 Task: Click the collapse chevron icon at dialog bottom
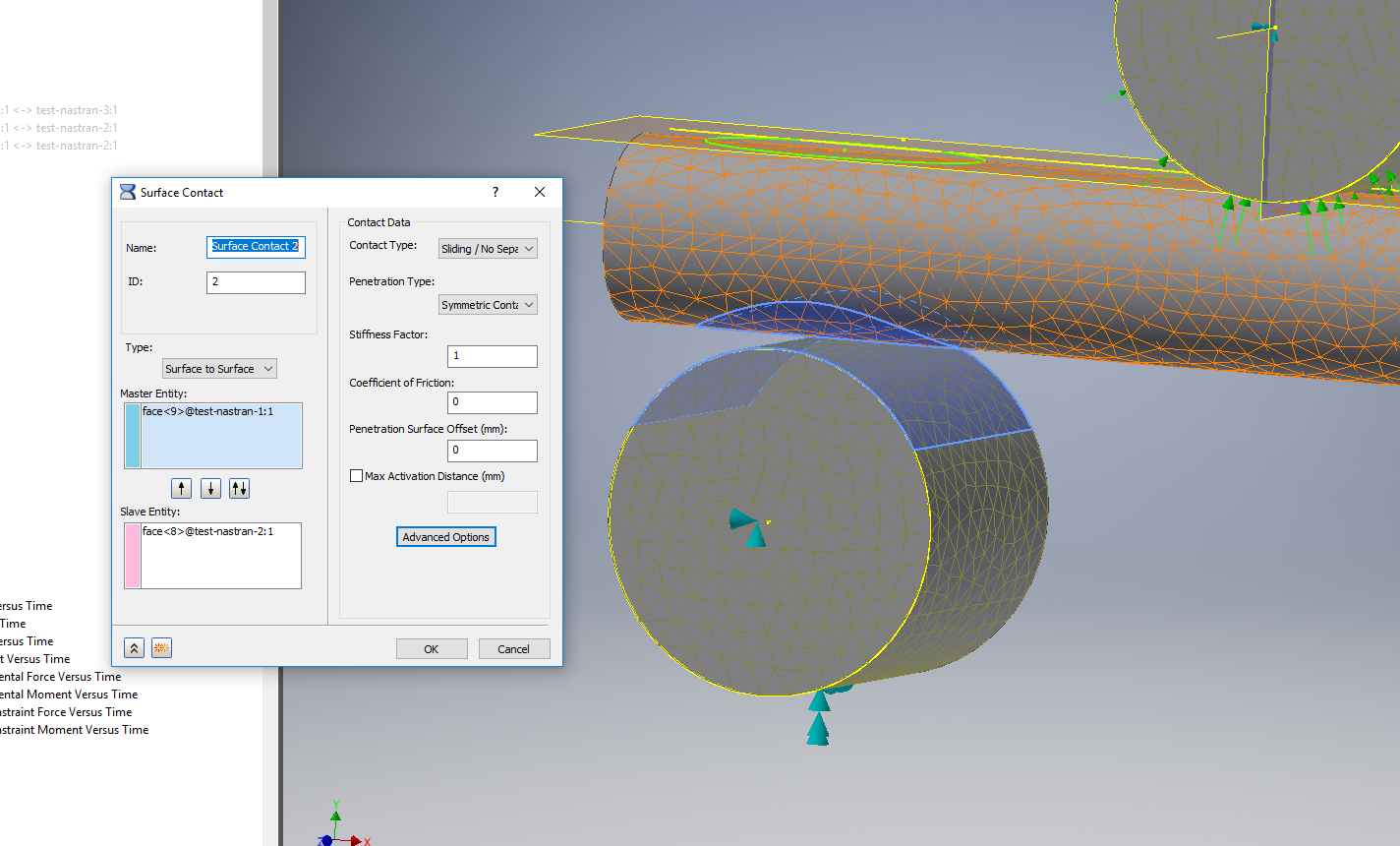point(134,647)
